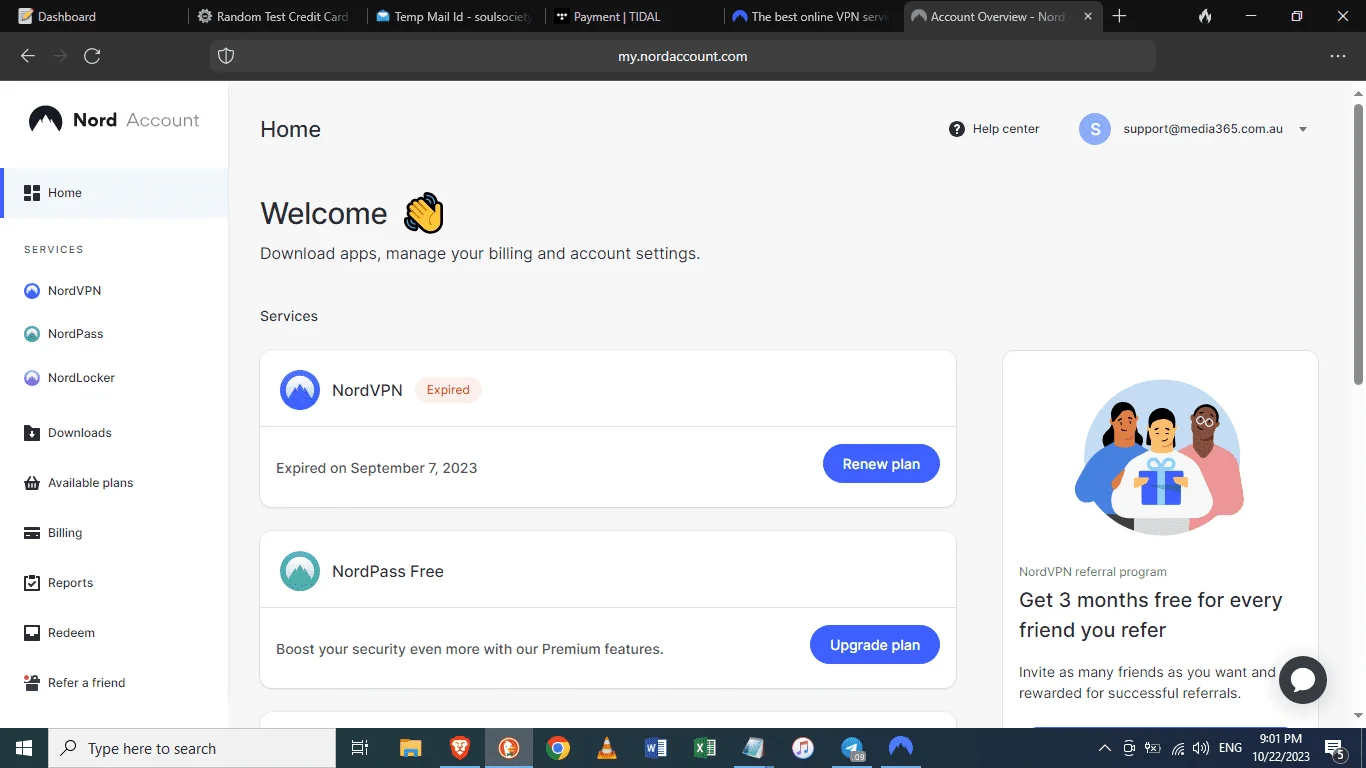Go back to the previous page
The width and height of the screenshot is (1366, 768).
click(28, 56)
